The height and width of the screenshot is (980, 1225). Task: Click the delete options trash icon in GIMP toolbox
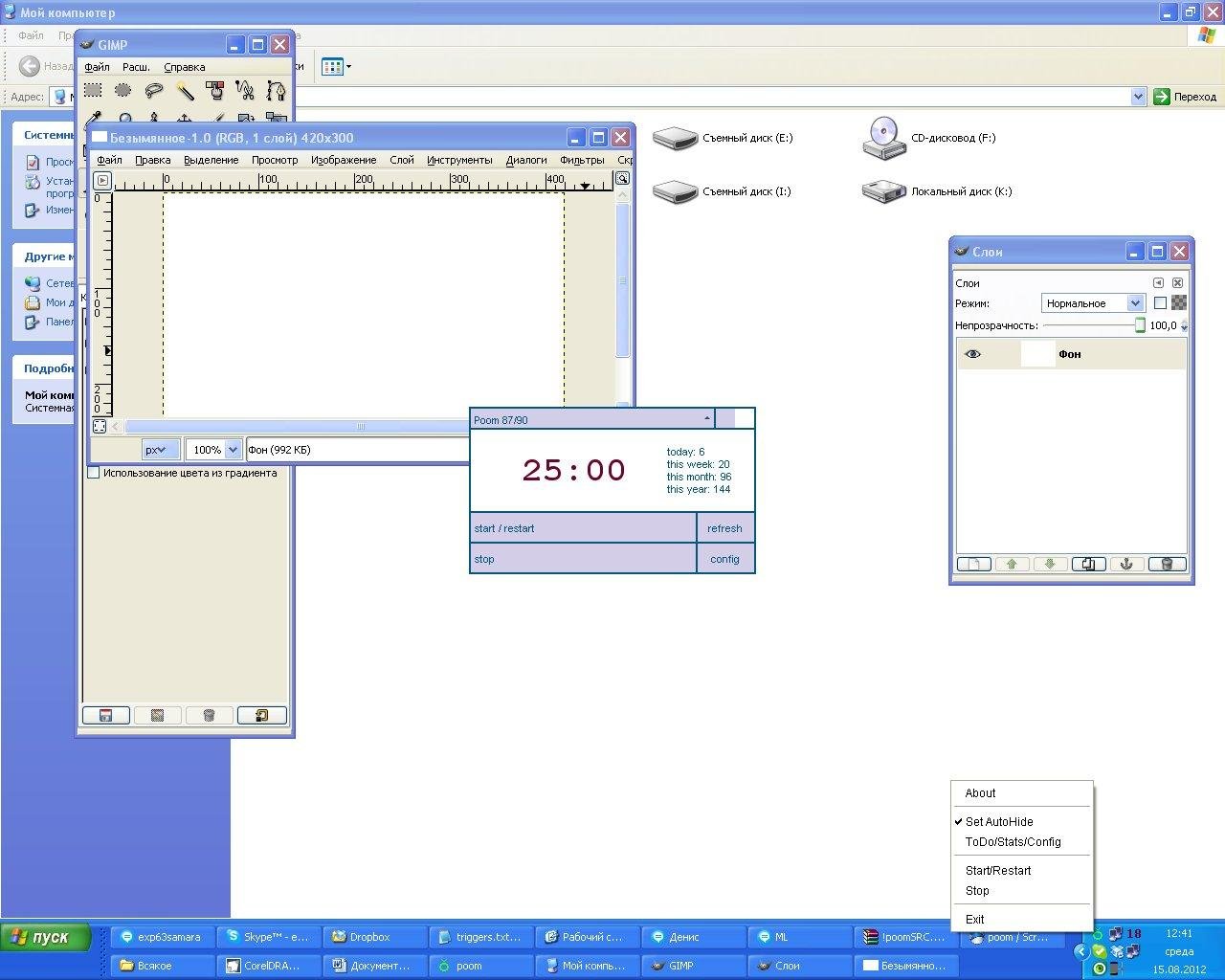(x=209, y=715)
